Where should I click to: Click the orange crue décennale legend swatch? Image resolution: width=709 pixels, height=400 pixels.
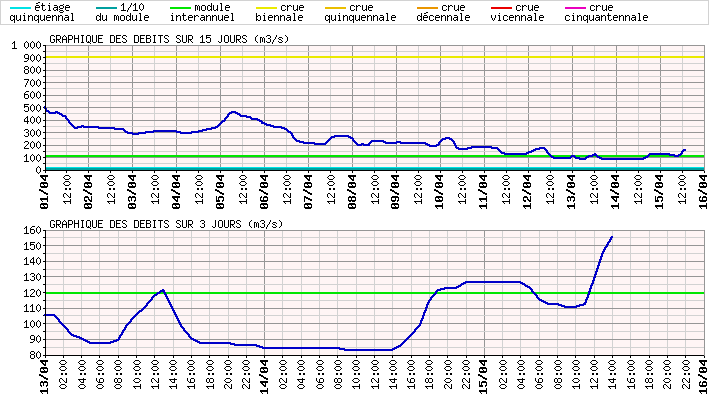tap(427, 8)
